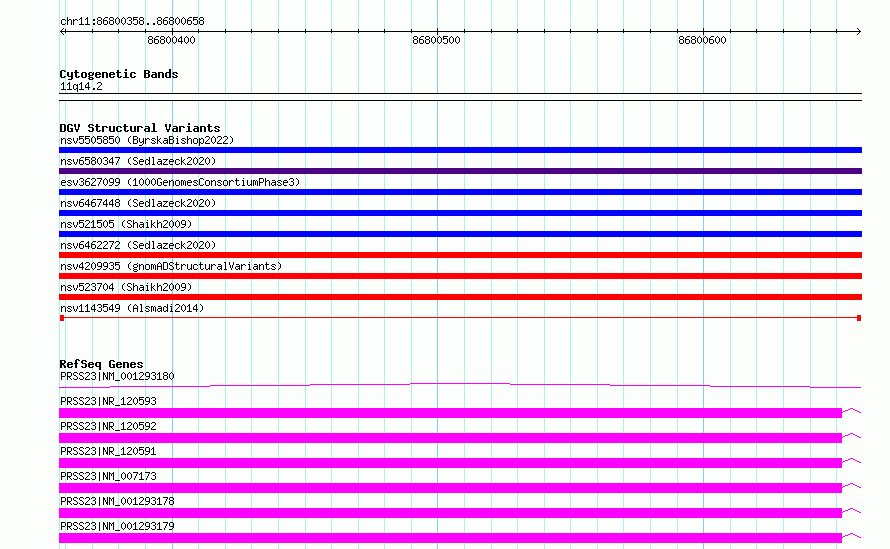Select the magenta exon bar of PRSS23|NR_120591

point(450,463)
